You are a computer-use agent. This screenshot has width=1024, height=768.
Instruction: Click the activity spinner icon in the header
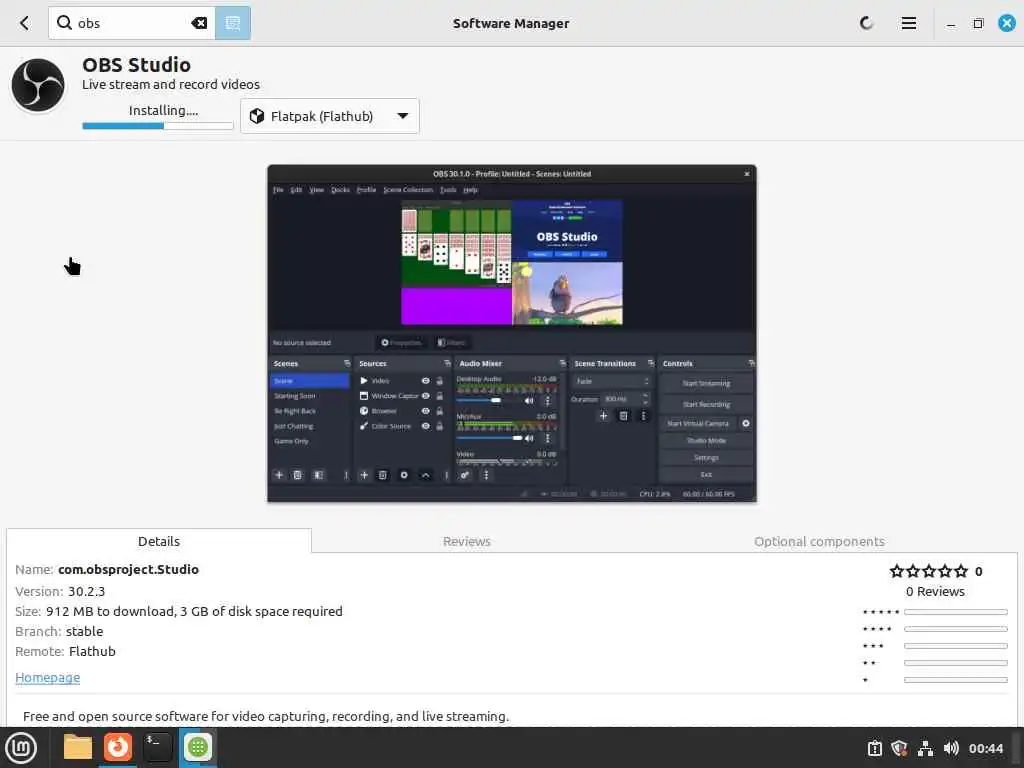click(x=867, y=24)
